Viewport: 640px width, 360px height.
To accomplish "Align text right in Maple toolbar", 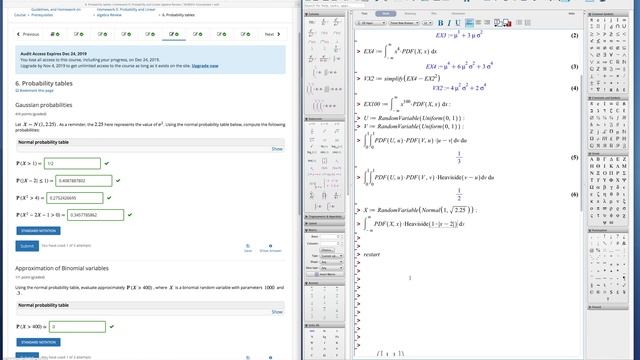I will pyautogui.click(x=487, y=23).
